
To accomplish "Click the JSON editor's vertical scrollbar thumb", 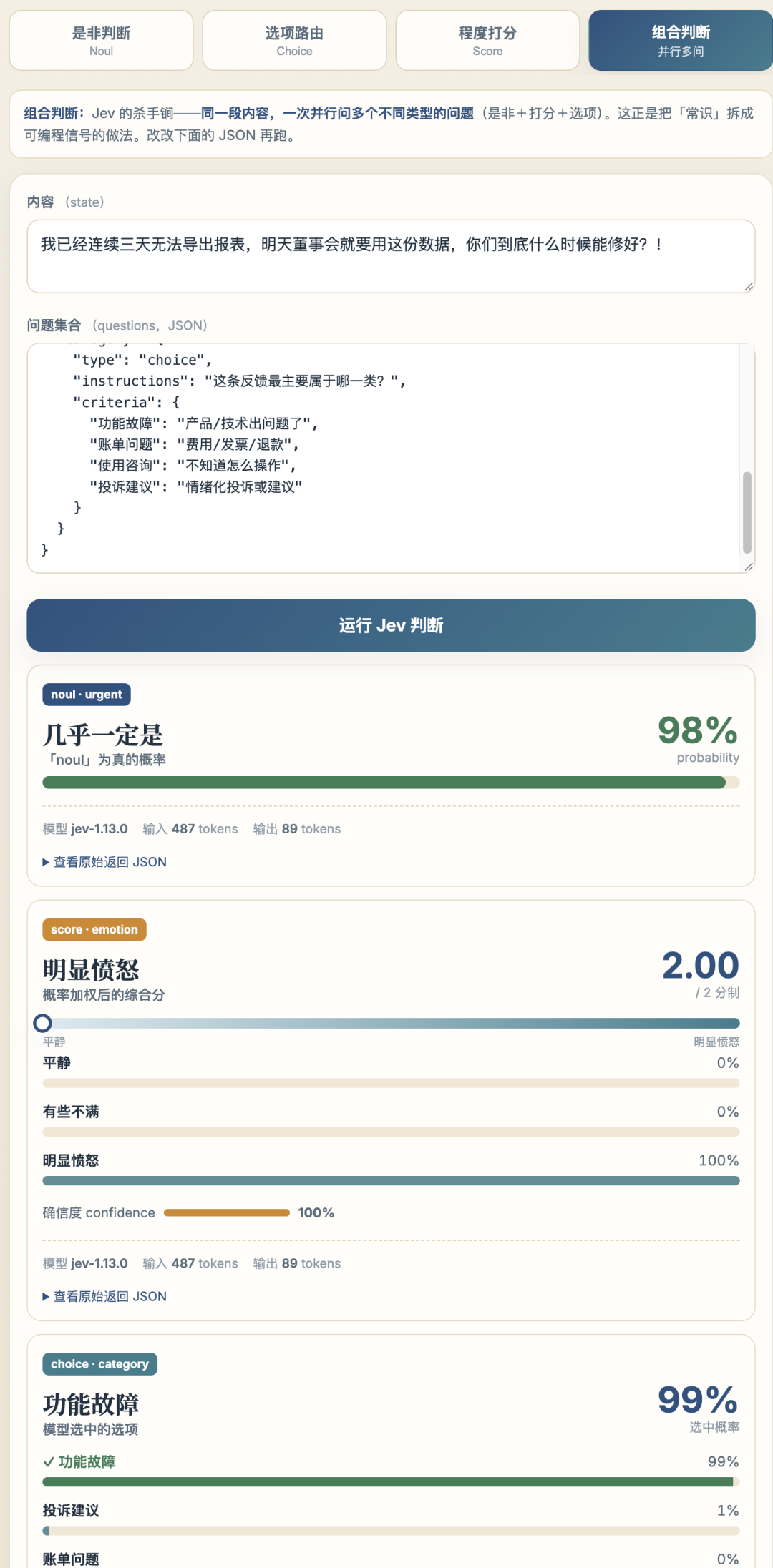I will (747, 512).
